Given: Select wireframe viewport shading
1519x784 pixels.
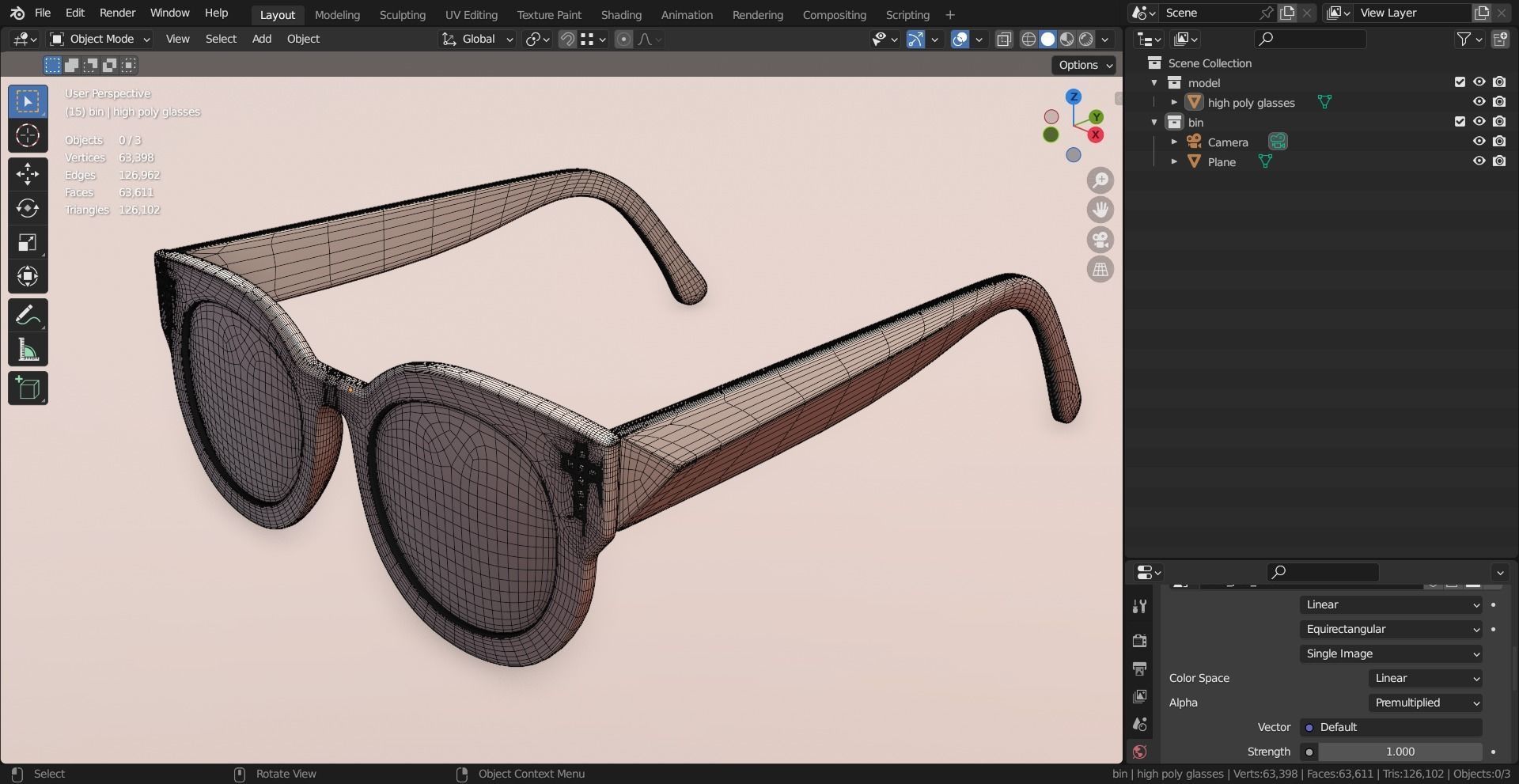Looking at the screenshot, I should (x=1028, y=39).
